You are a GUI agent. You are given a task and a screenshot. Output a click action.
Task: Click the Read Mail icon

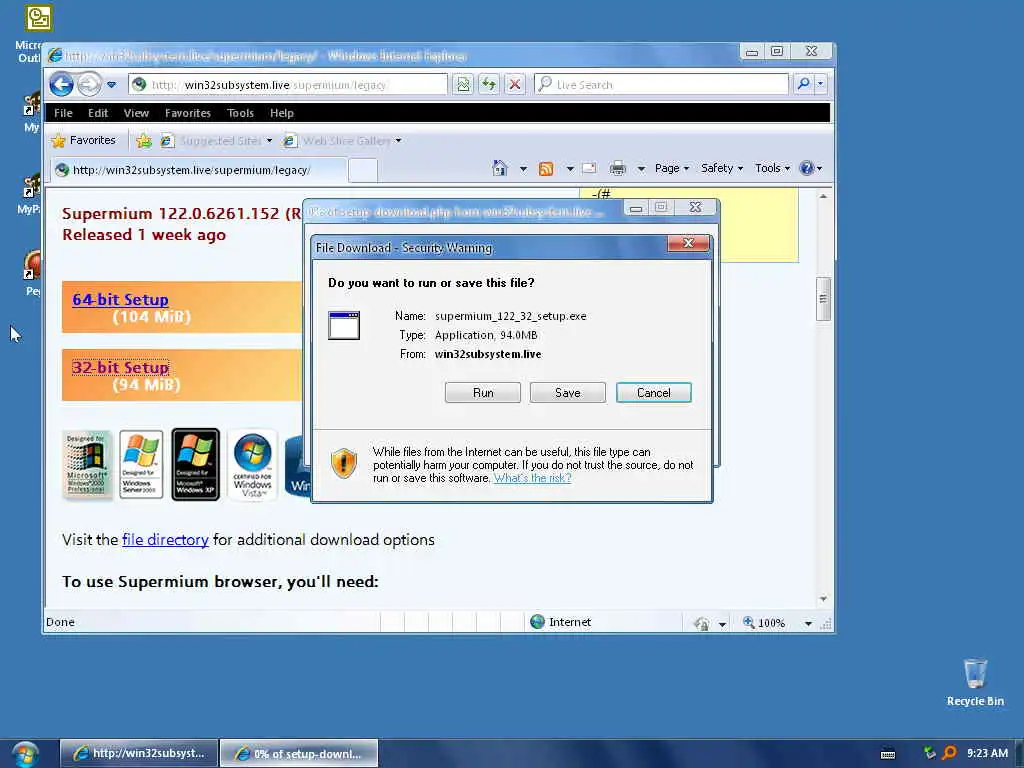coord(589,168)
